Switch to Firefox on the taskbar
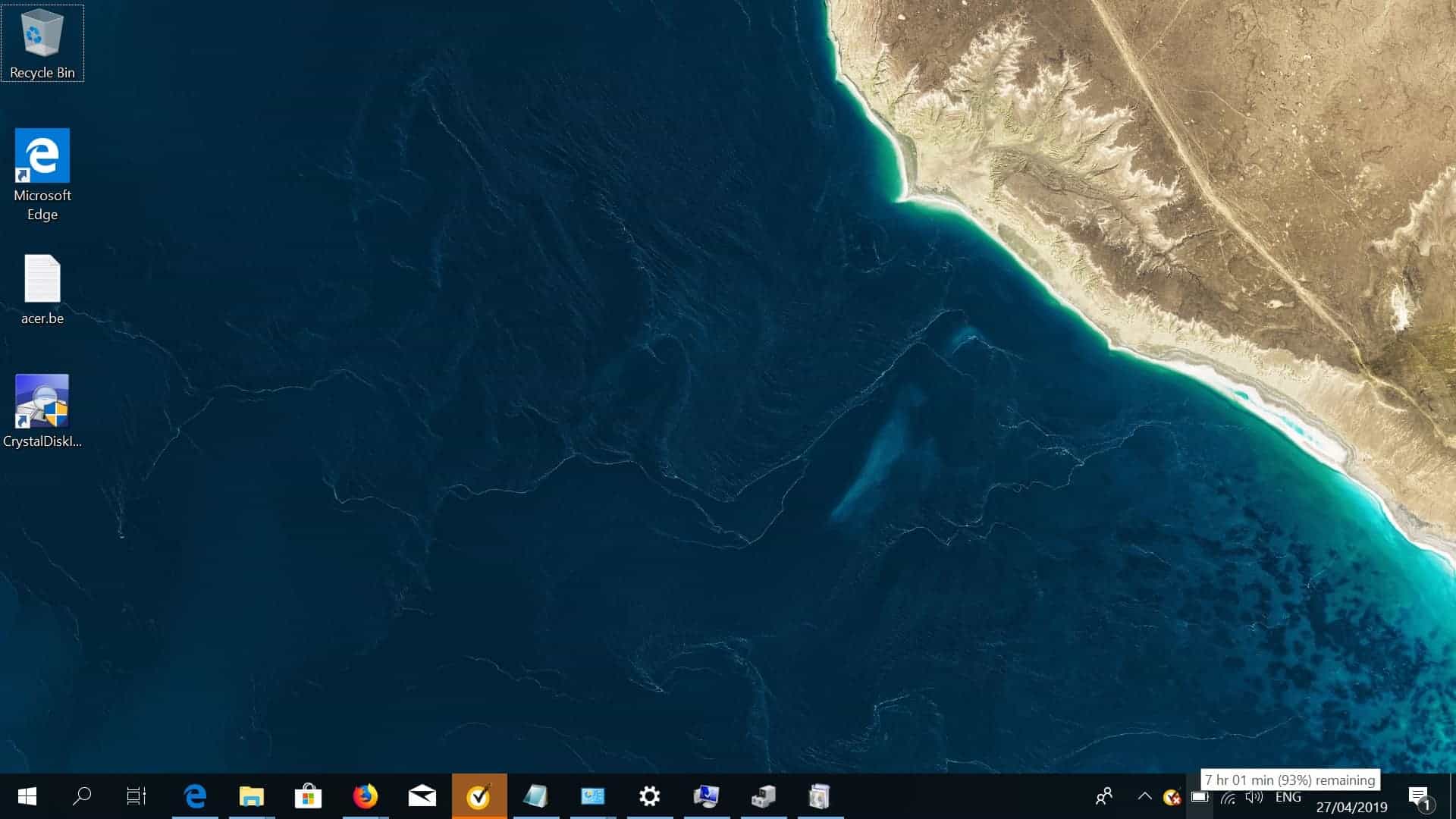The width and height of the screenshot is (1456, 819). point(365,796)
